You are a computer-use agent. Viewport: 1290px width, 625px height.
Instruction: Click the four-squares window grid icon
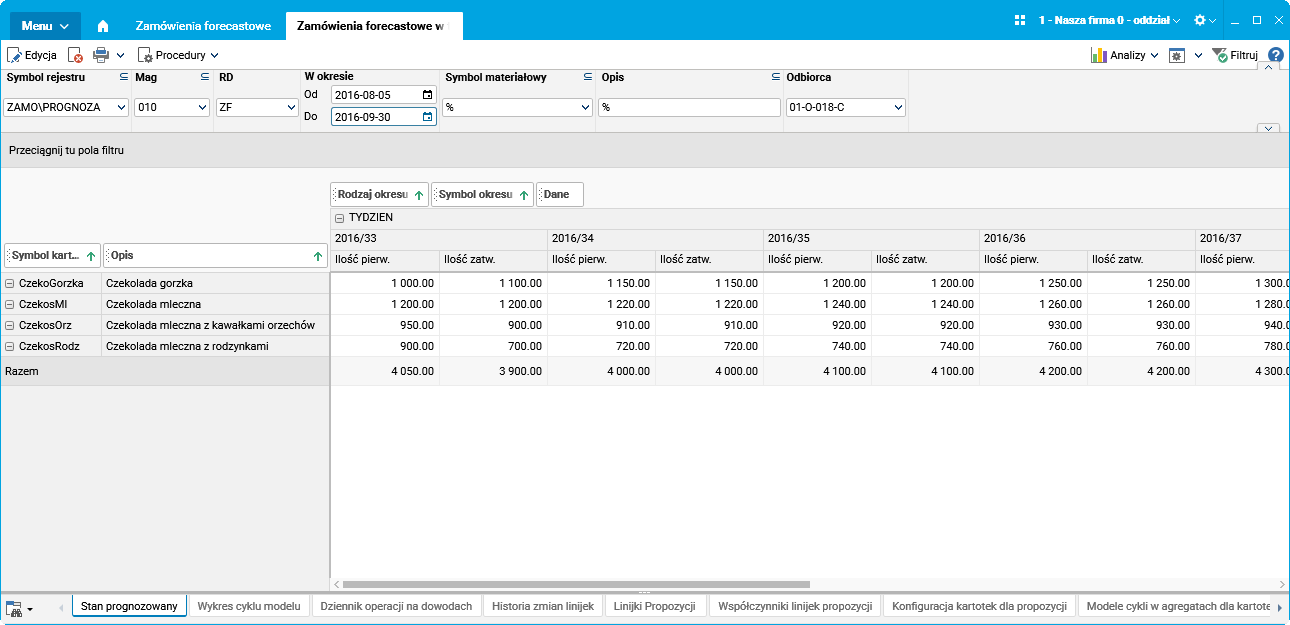click(1020, 20)
